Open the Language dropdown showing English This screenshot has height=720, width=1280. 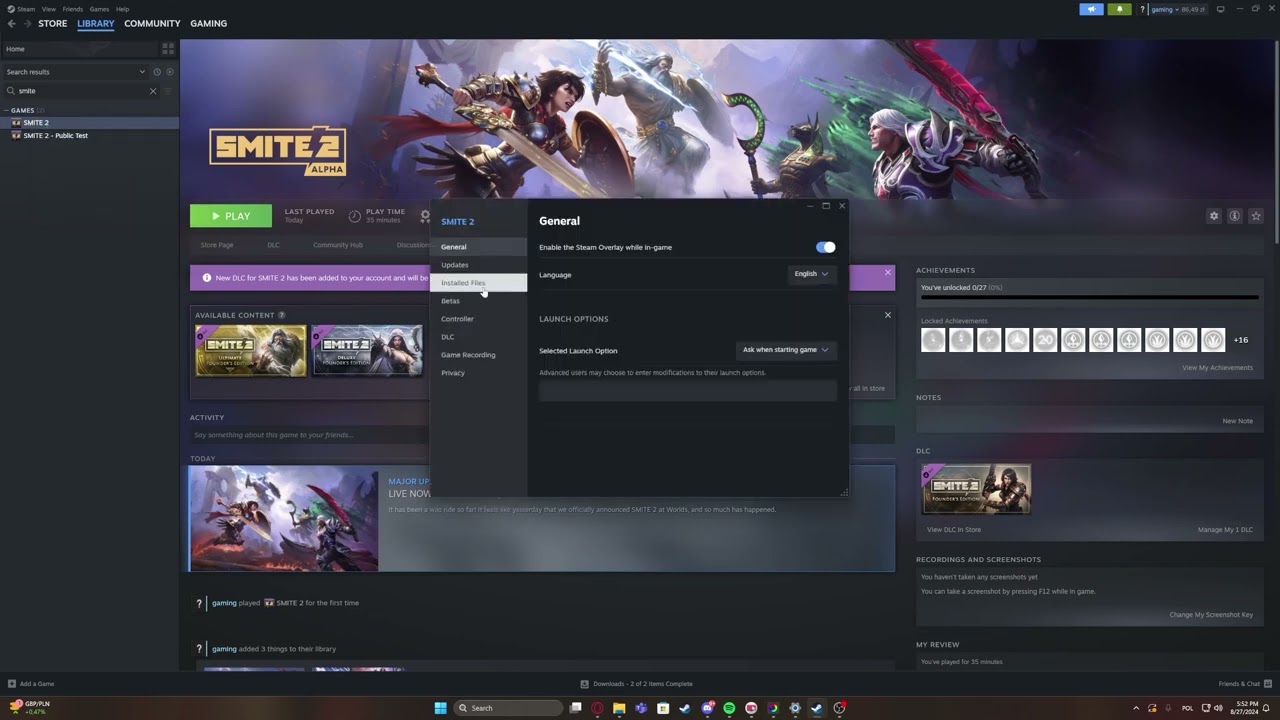click(811, 274)
